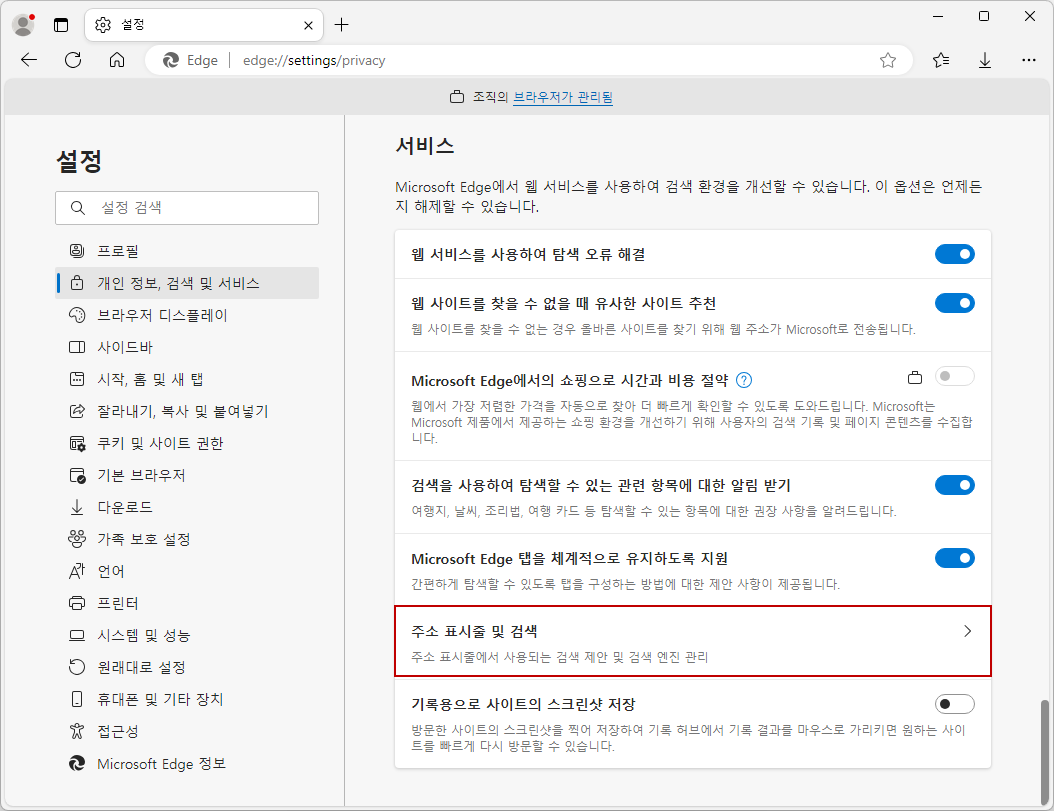Focus the 설정 검색 search box

tap(187, 208)
